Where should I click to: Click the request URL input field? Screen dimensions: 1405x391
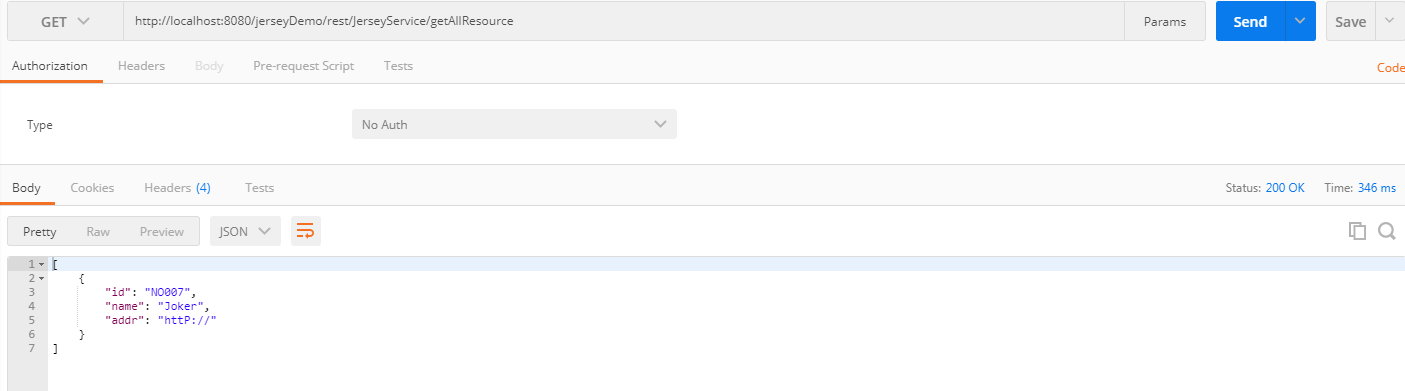624,21
